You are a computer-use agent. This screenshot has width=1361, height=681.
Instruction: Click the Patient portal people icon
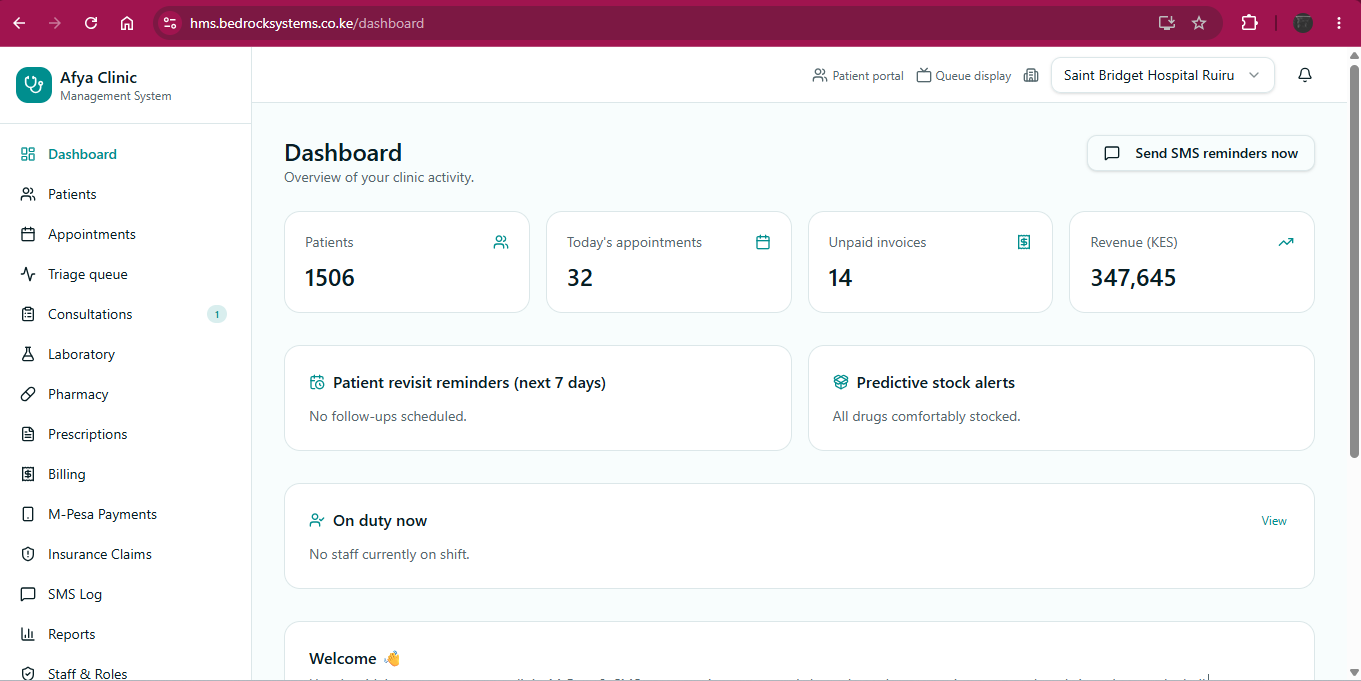point(820,75)
